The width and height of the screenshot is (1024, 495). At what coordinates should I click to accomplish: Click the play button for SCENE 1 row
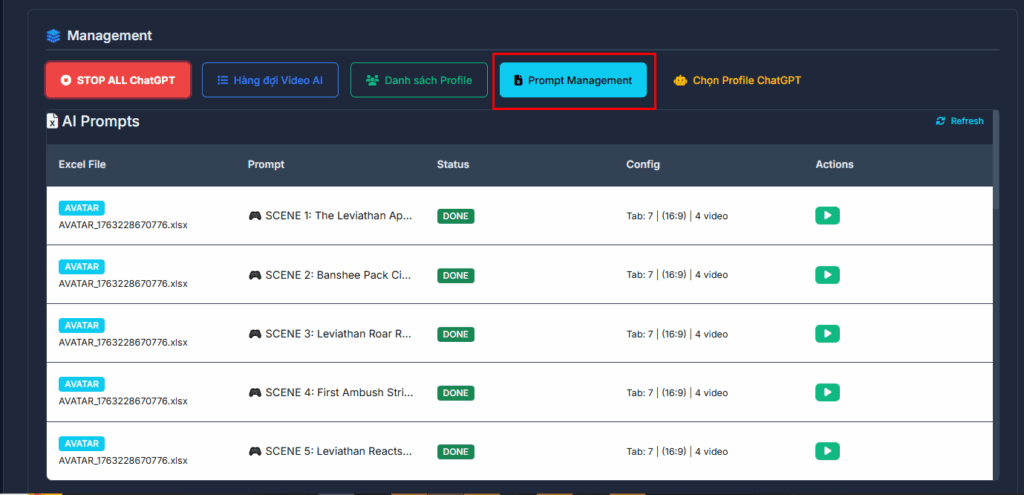click(x=827, y=216)
